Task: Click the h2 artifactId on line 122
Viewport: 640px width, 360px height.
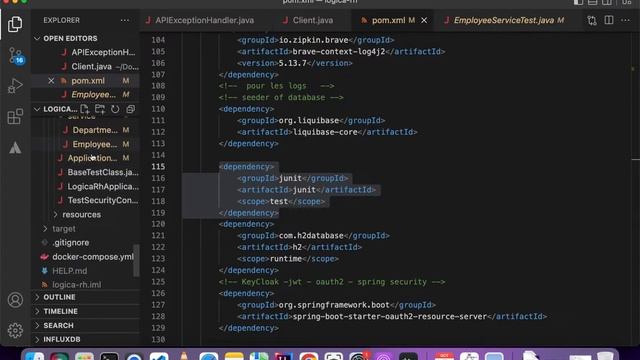Action: click(297, 247)
